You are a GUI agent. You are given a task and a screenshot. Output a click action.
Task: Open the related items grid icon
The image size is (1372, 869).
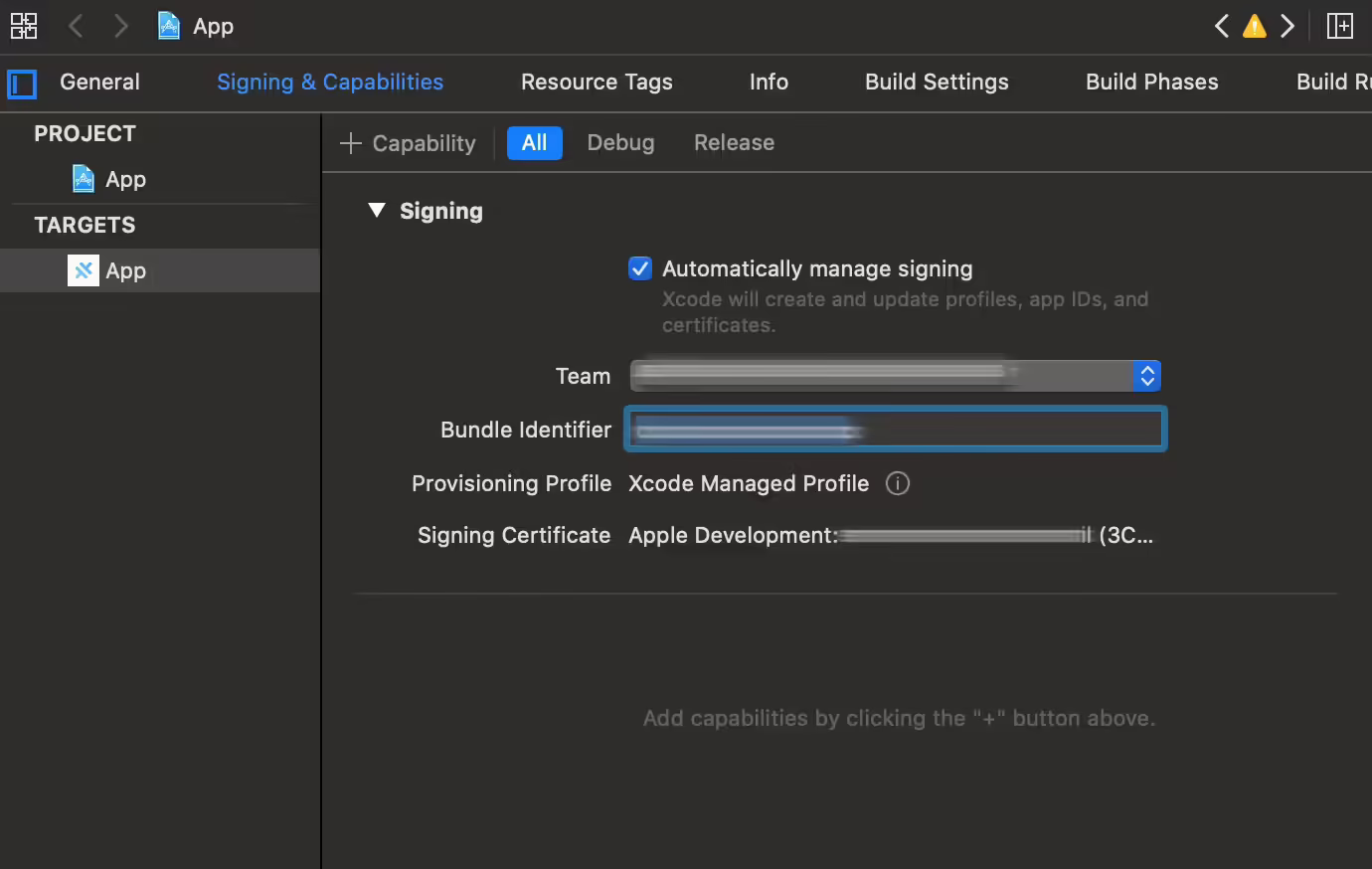(24, 26)
